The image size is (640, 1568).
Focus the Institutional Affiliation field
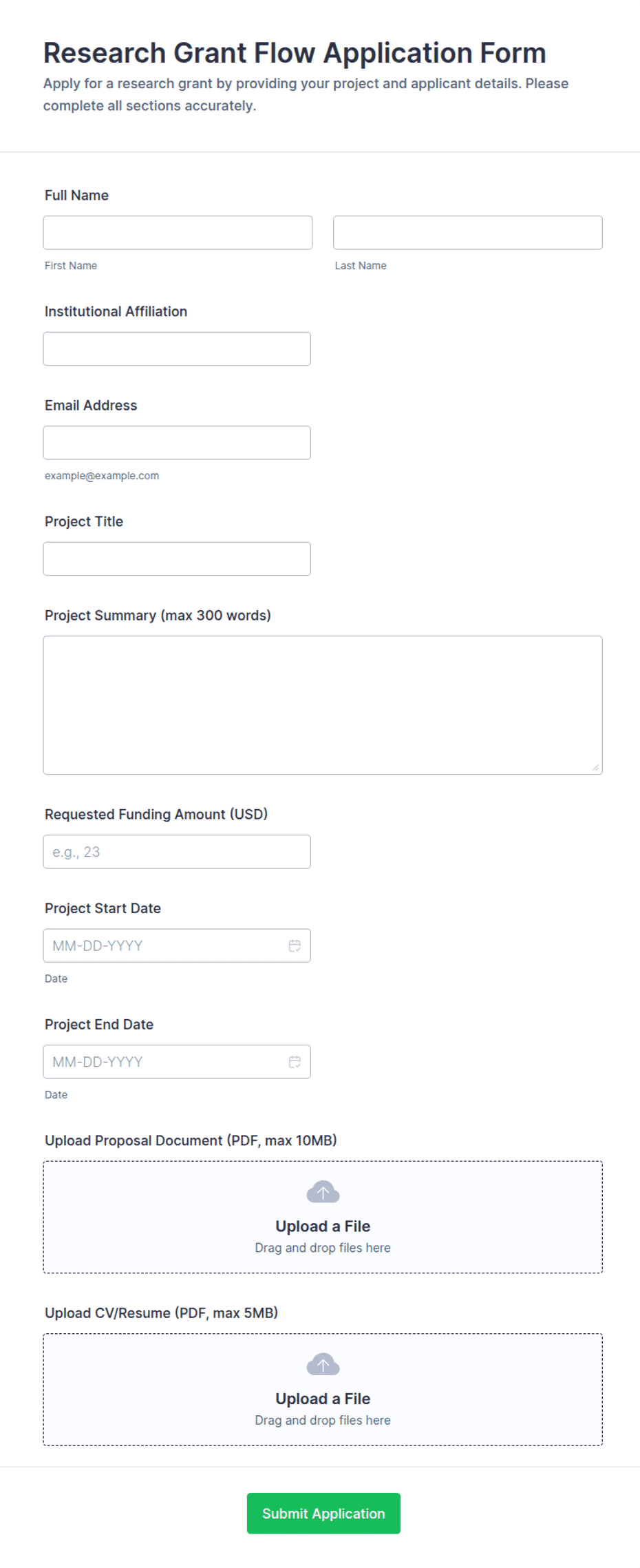[177, 348]
